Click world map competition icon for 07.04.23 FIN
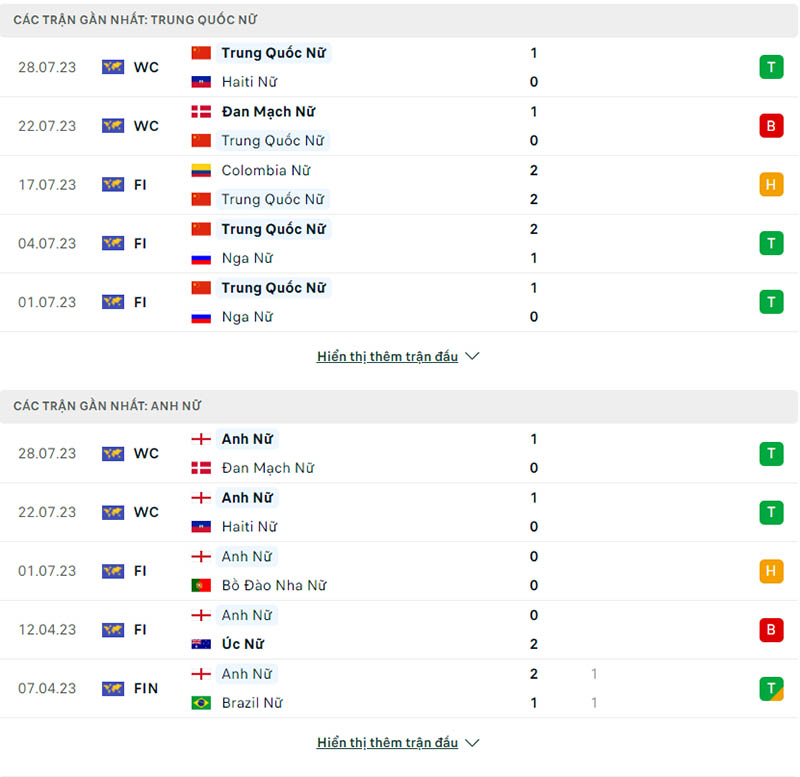 click(x=113, y=689)
